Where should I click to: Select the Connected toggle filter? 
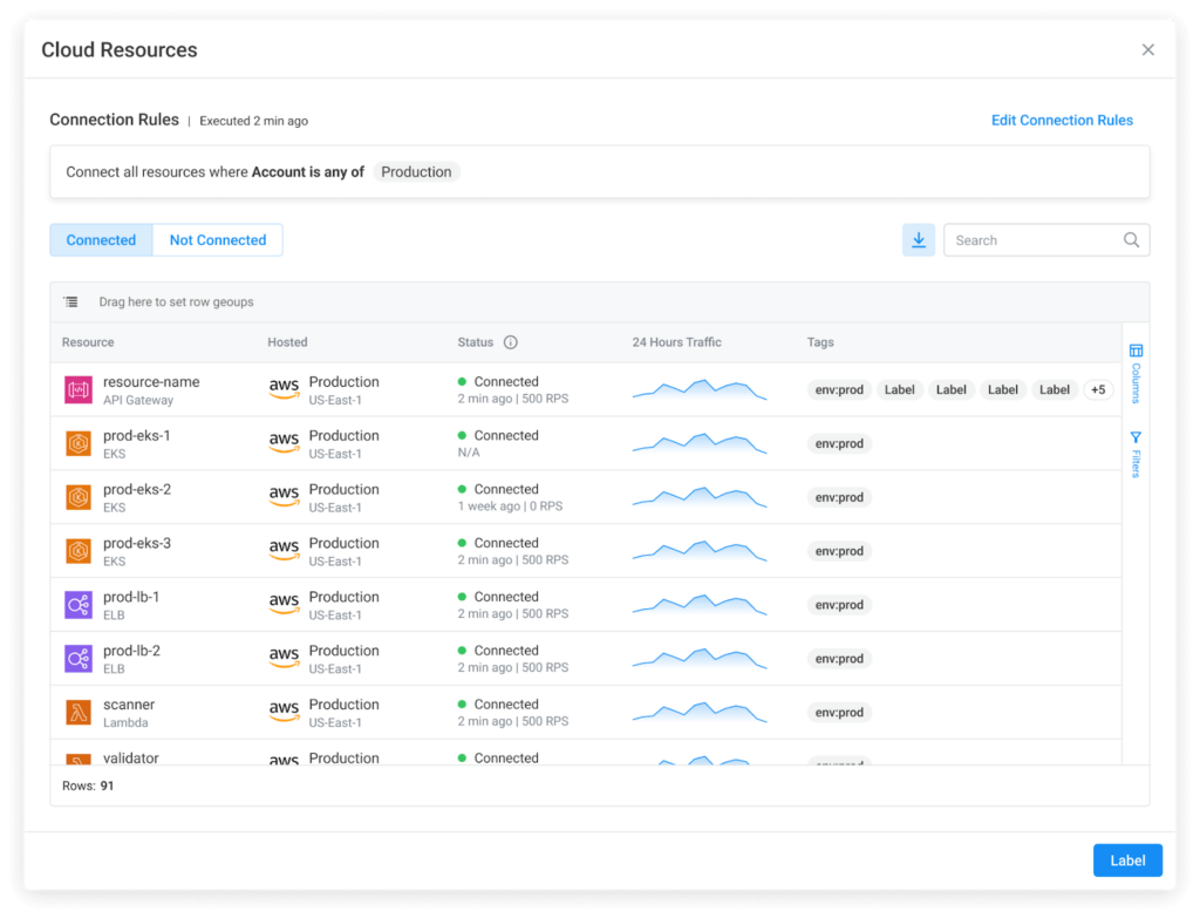(101, 240)
